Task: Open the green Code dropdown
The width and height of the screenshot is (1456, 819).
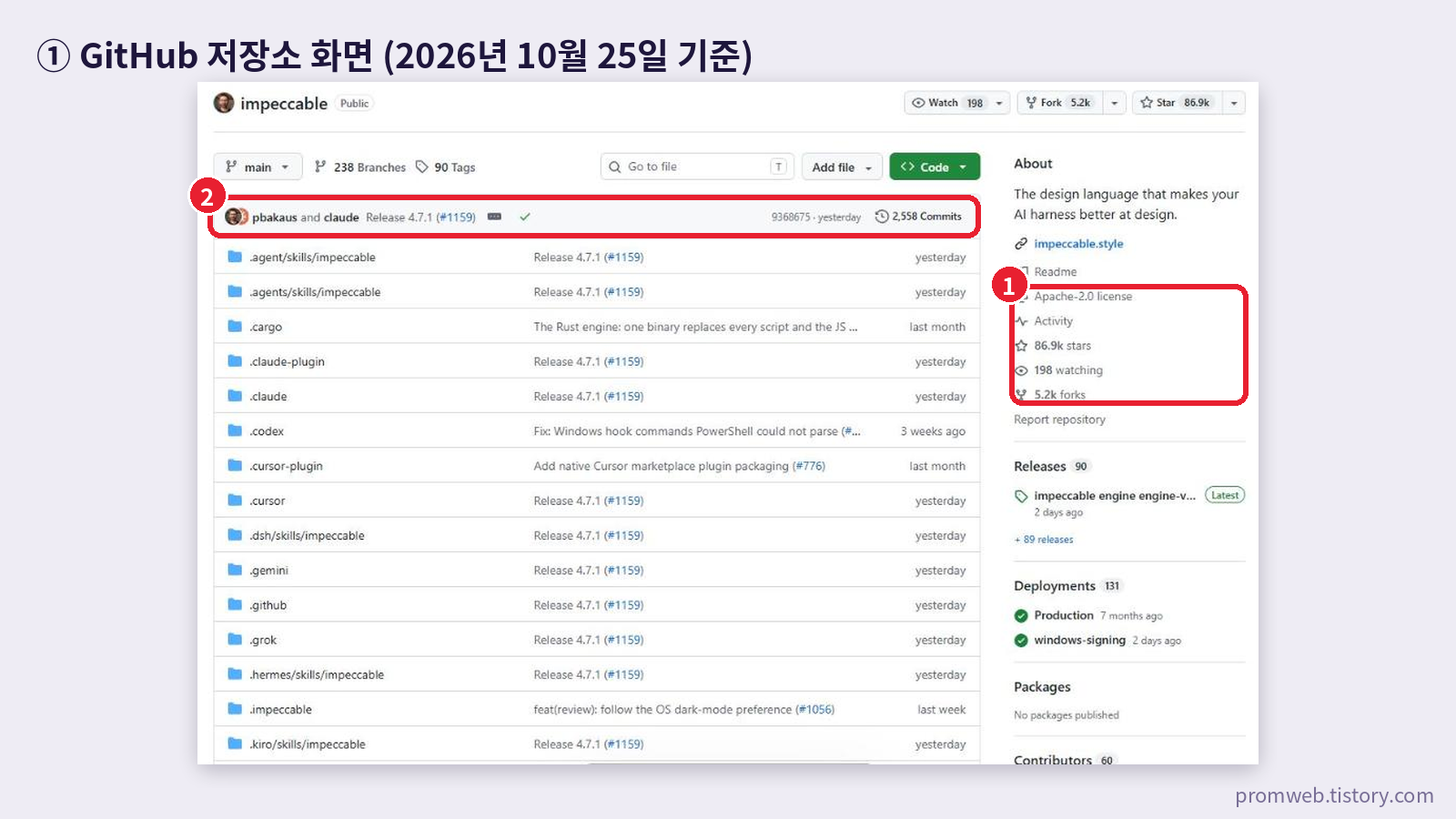Action: pos(935,167)
